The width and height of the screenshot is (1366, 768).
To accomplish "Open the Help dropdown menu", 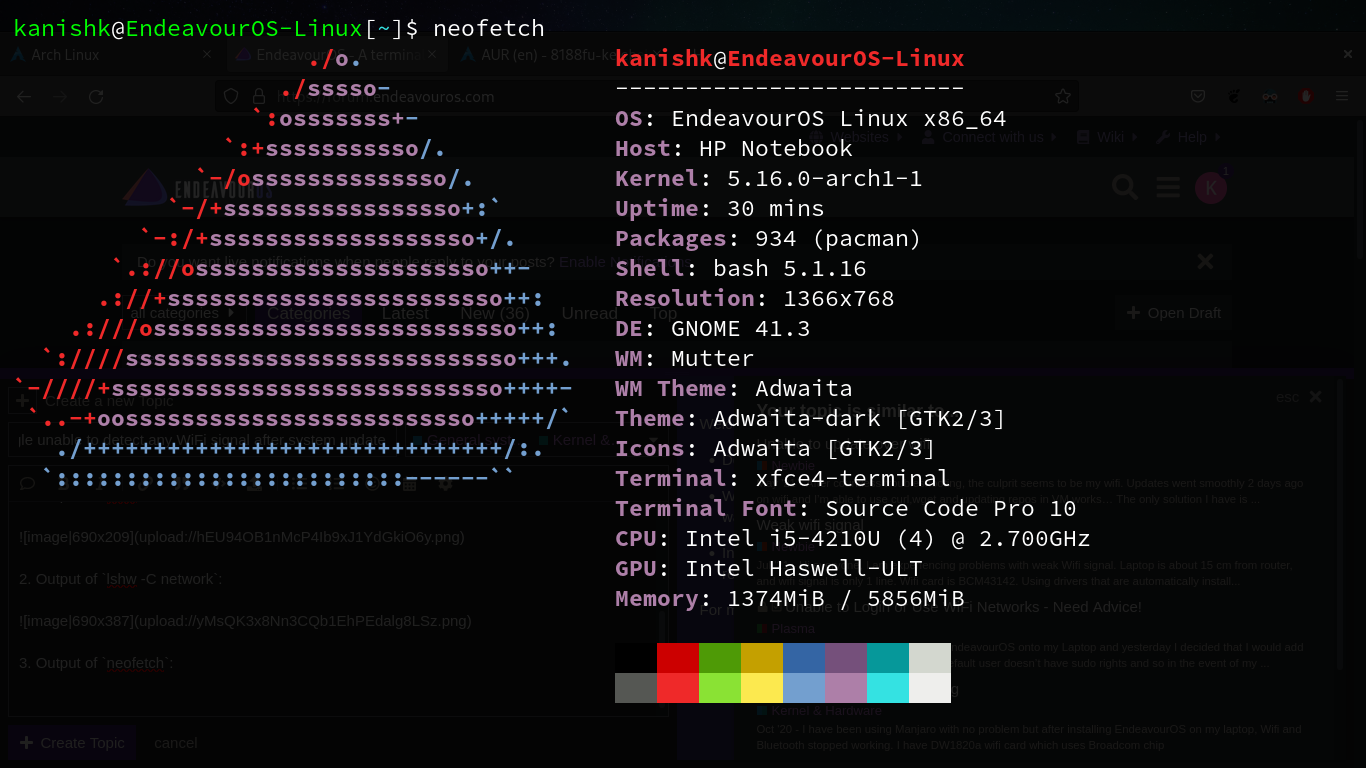I will click(x=1188, y=137).
